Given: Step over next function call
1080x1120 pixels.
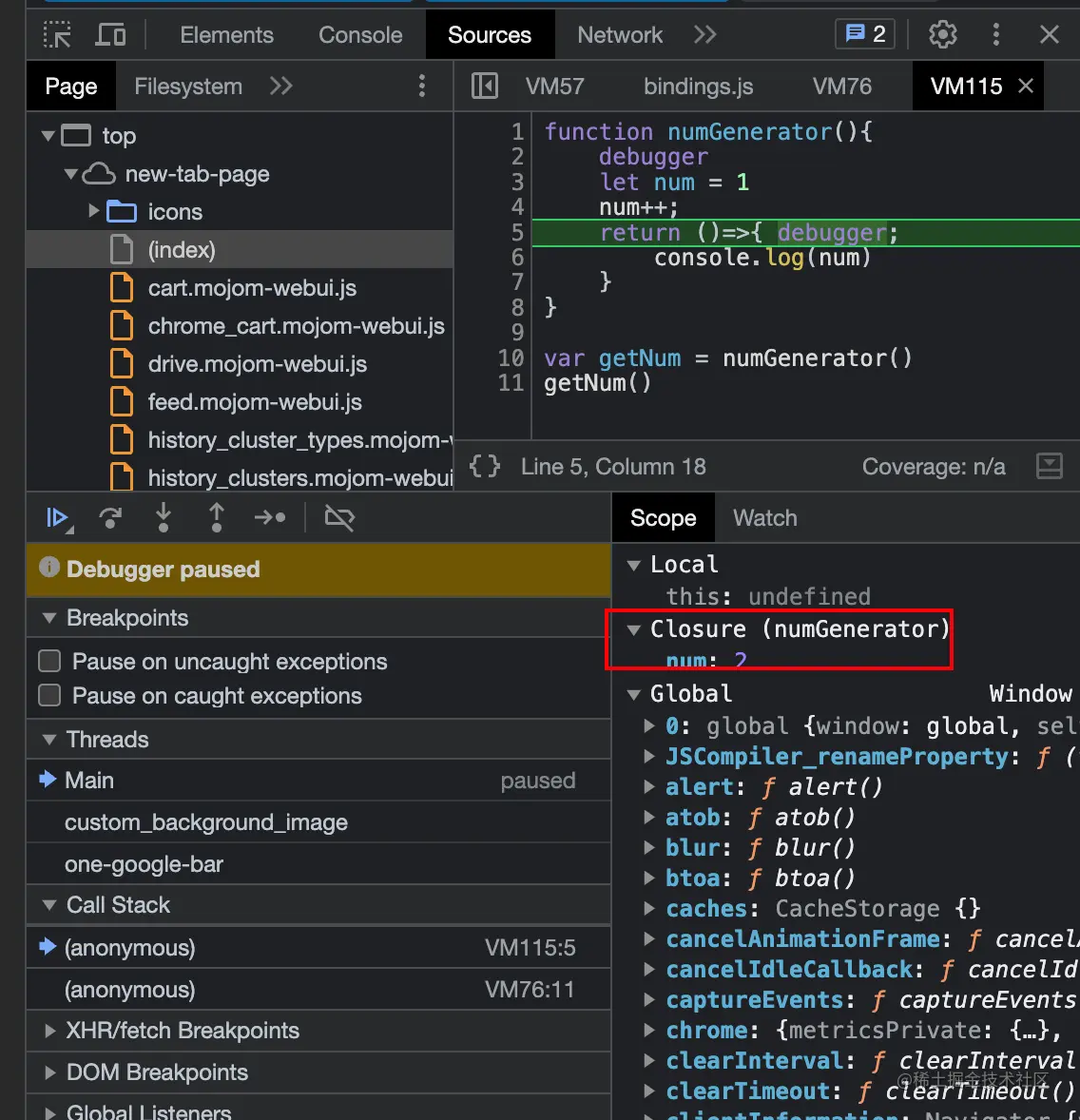Looking at the screenshot, I should [x=110, y=518].
